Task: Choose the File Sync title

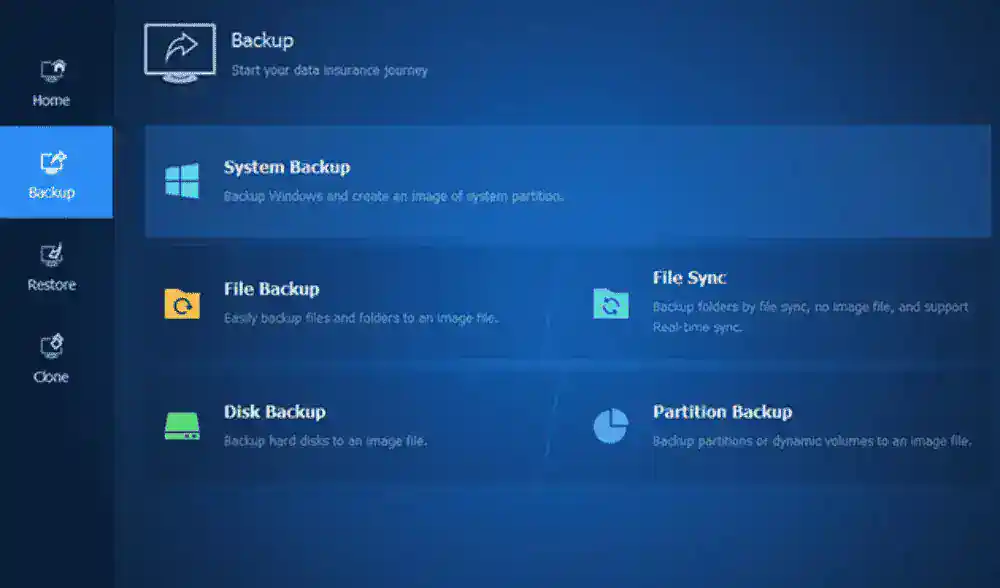Action: coord(689,277)
